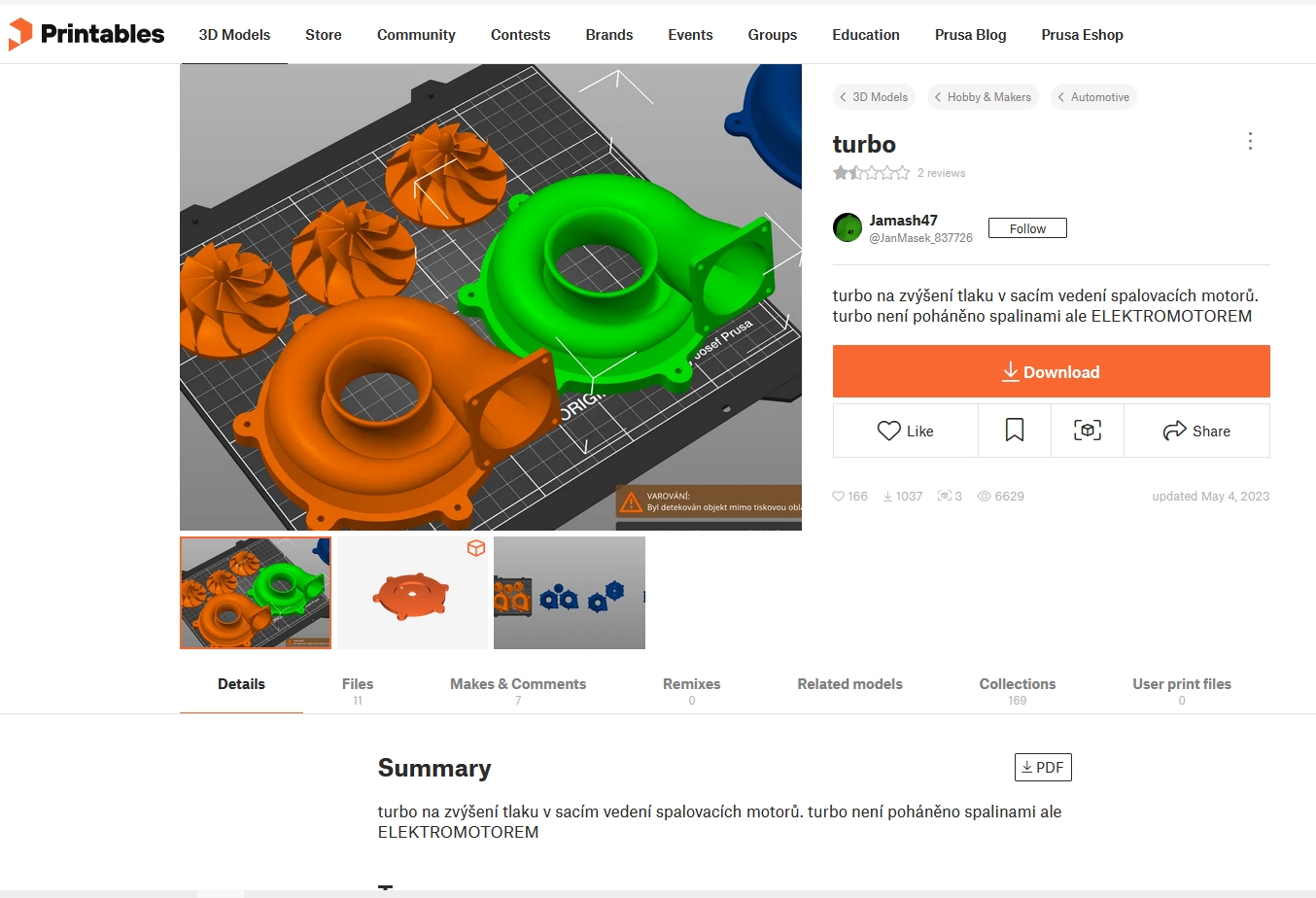
Task: Open the Makers & Comments tab
Action: (518, 690)
